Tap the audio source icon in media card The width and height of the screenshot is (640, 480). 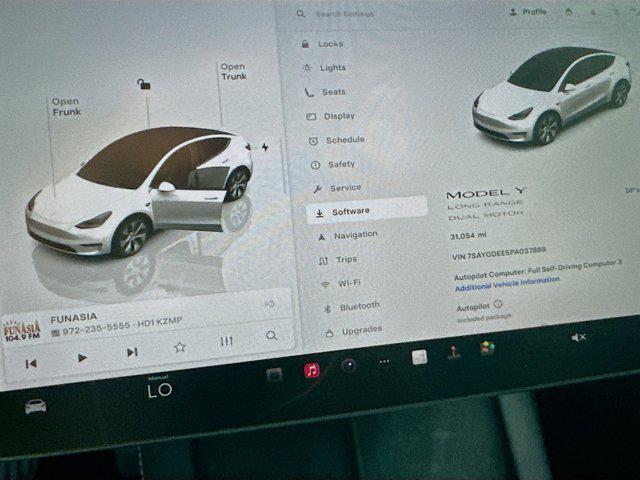269,304
